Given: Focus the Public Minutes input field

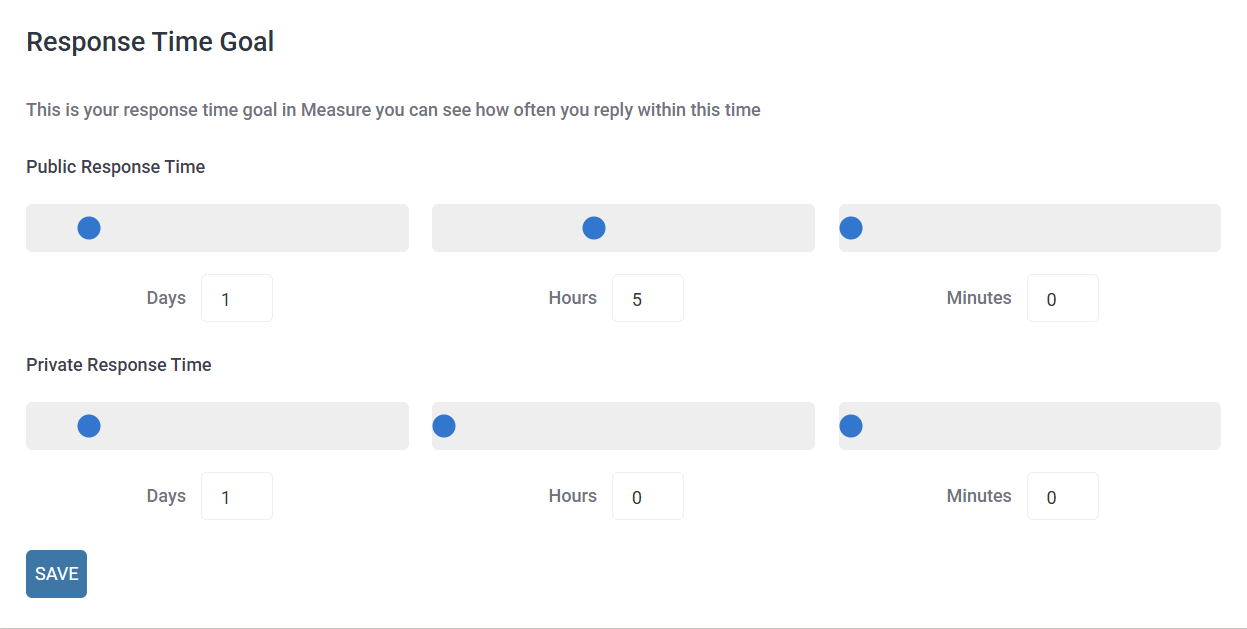Looking at the screenshot, I should (1063, 298).
